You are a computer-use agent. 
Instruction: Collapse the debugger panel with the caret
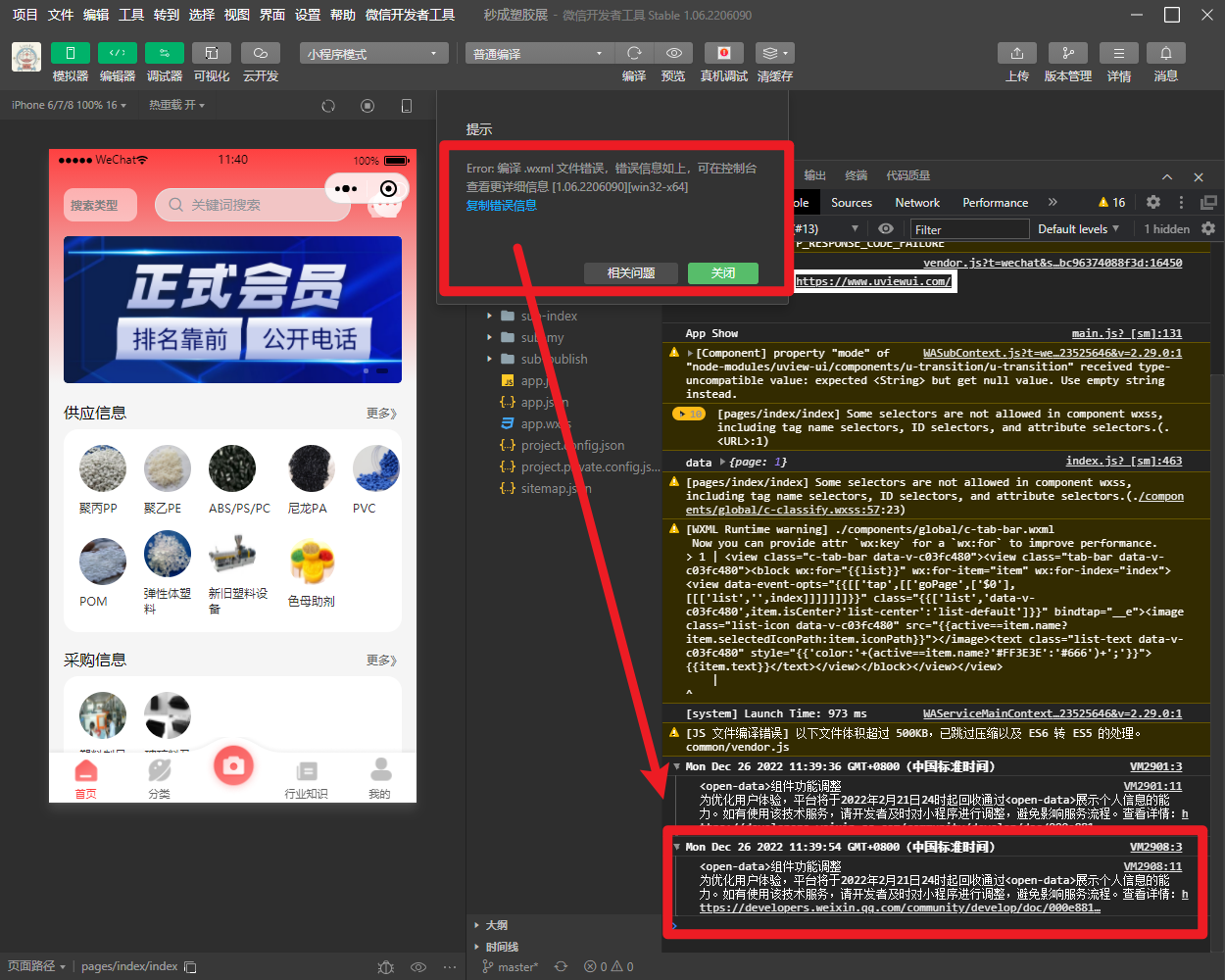[x=1167, y=176]
